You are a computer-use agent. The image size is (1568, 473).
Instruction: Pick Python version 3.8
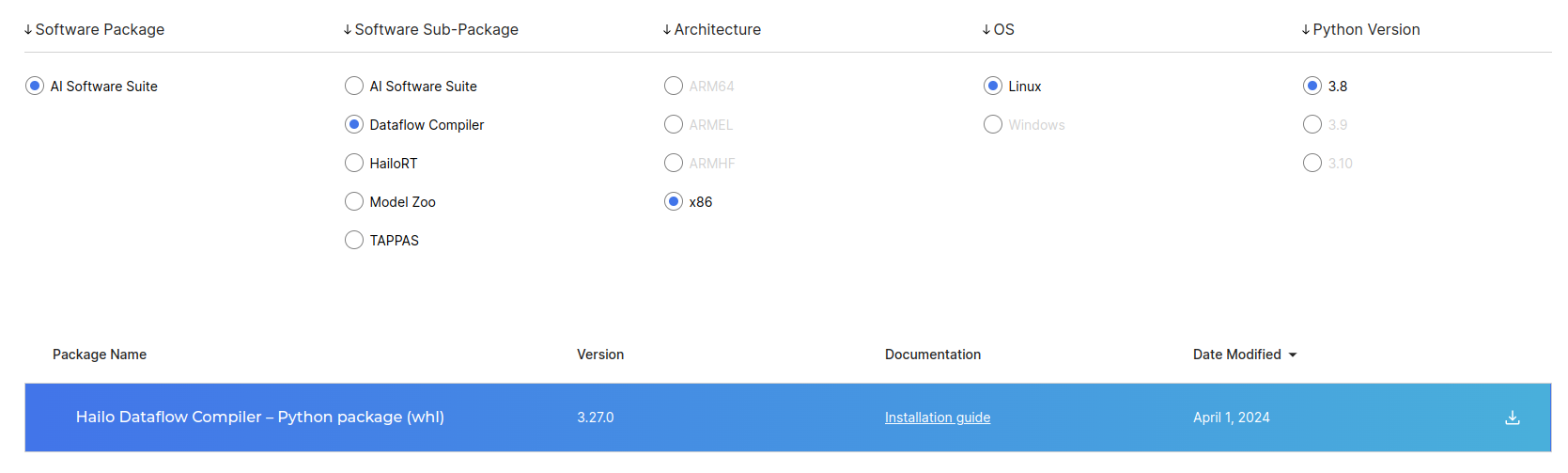click(1312, 87)
